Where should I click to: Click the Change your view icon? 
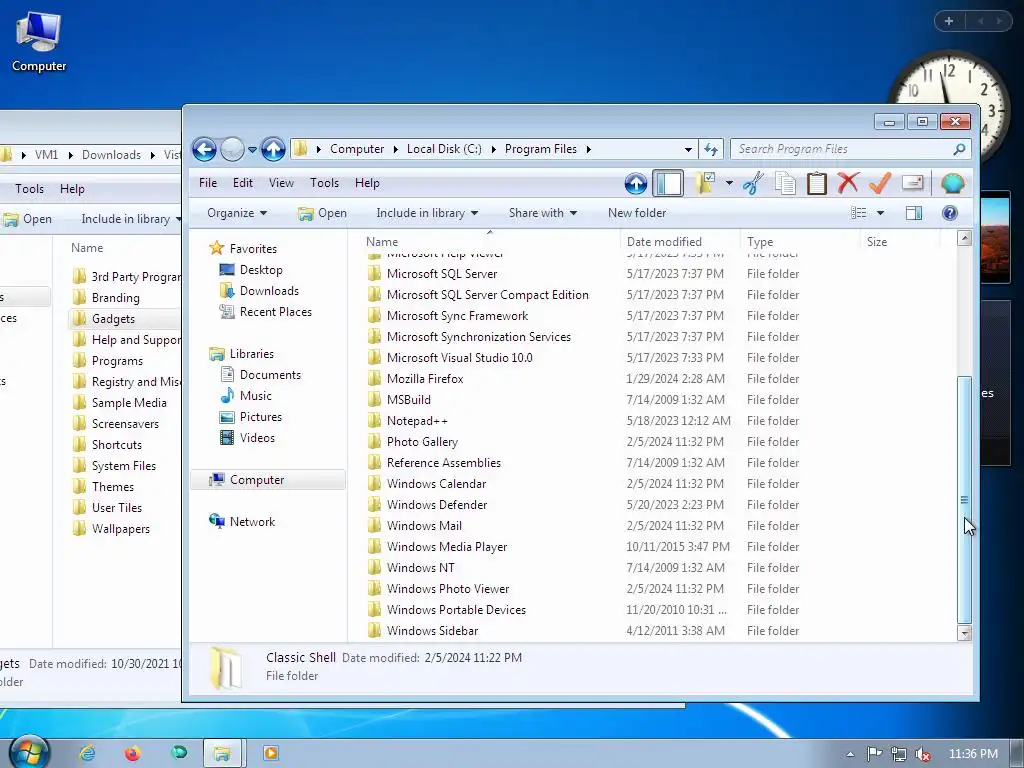858,213
